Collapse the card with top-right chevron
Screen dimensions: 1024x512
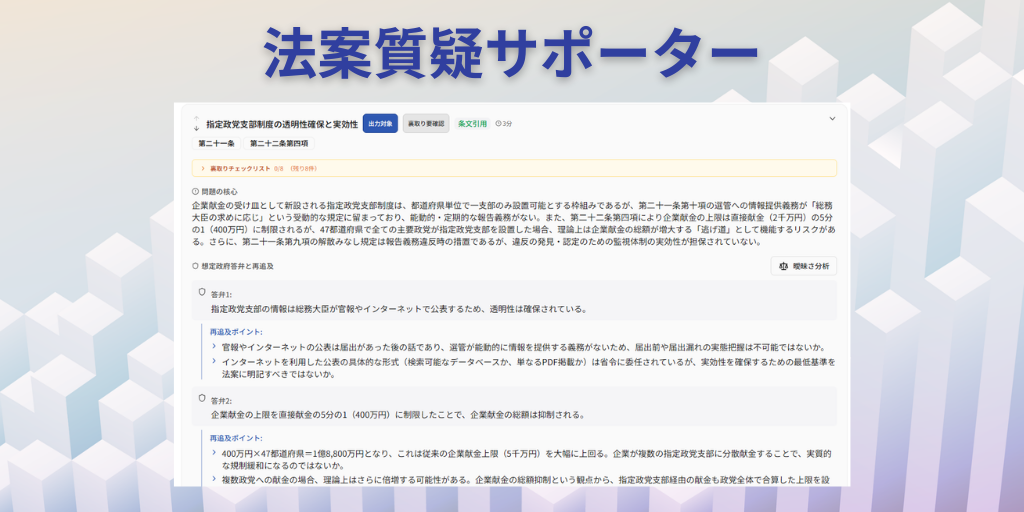(x=832, y=119)
